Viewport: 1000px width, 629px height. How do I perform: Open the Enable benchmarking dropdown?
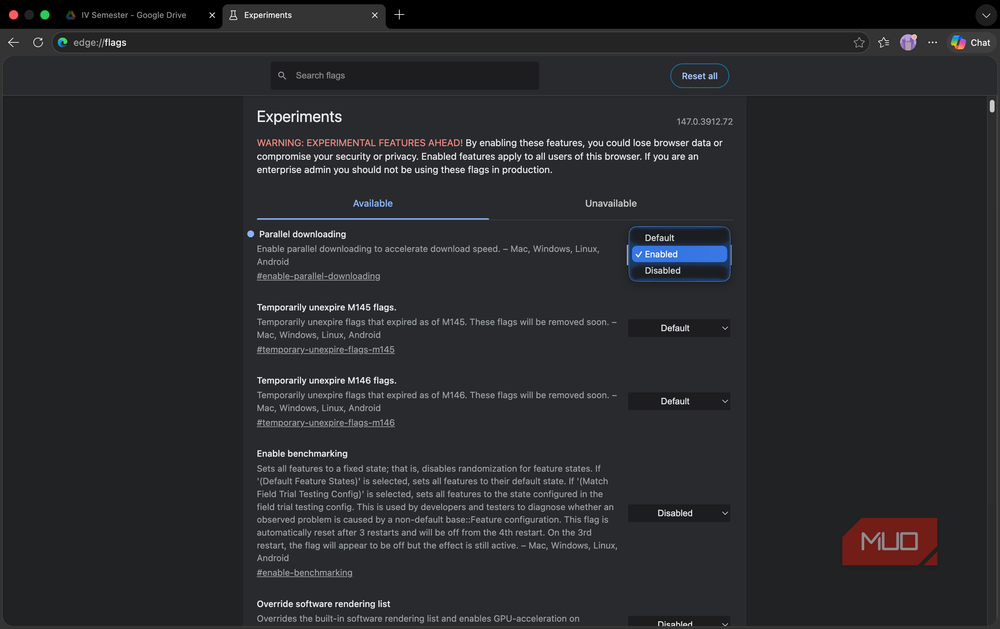(679, 513)
